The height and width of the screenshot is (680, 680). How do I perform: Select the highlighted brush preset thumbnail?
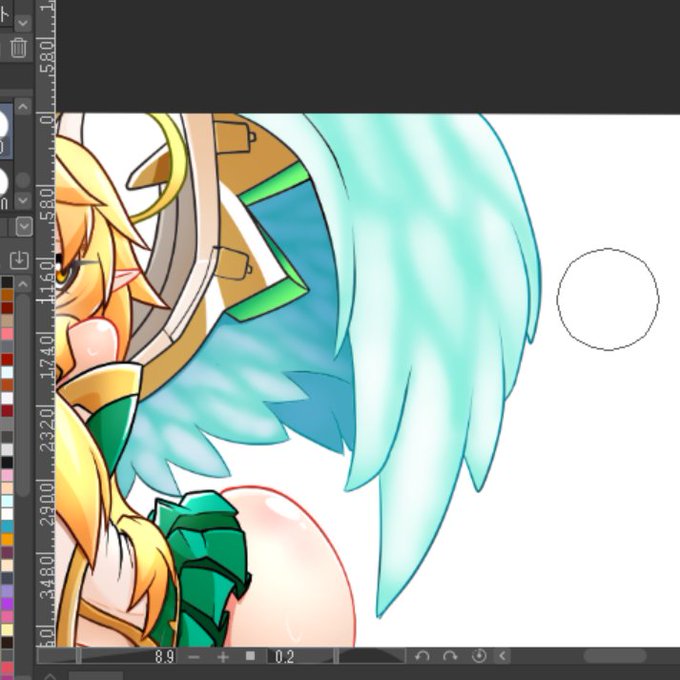point(6,130)
